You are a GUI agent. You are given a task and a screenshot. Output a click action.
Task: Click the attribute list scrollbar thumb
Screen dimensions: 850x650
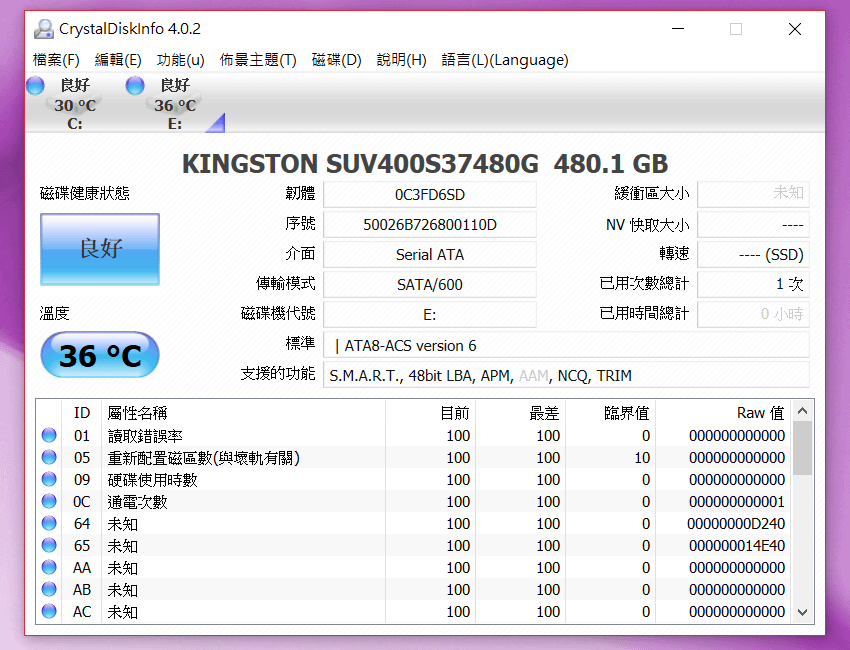(x=803, y=448)
